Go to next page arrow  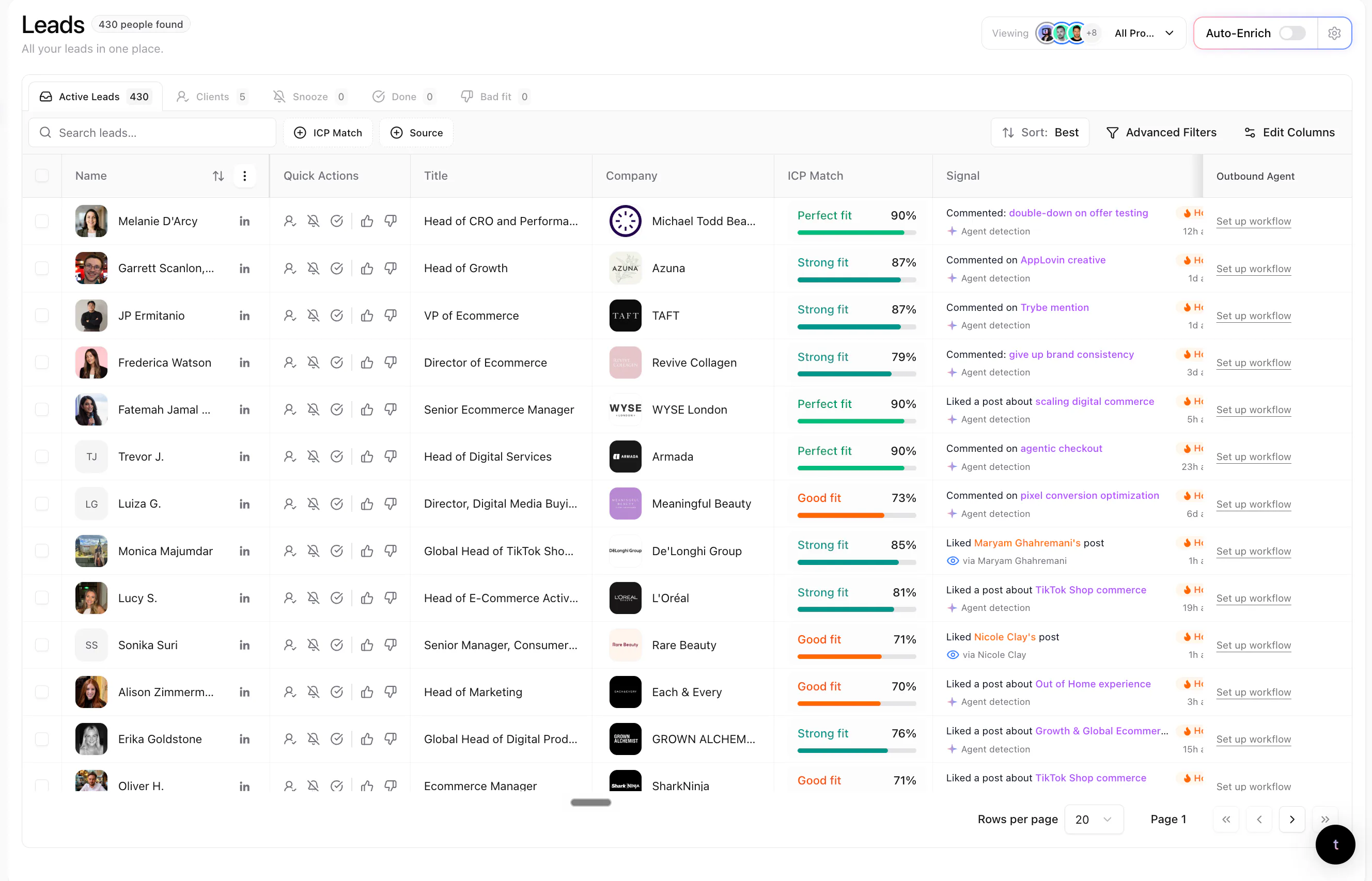click(1292, 819)
